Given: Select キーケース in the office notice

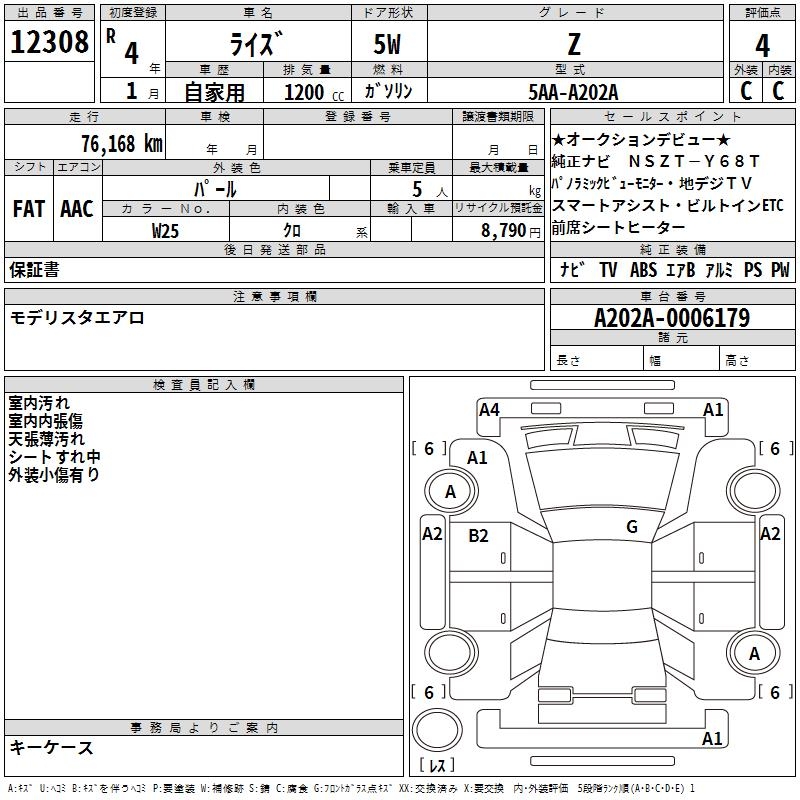Looking at the screenshot, I should pyautogui.click(x=51, y=747).
